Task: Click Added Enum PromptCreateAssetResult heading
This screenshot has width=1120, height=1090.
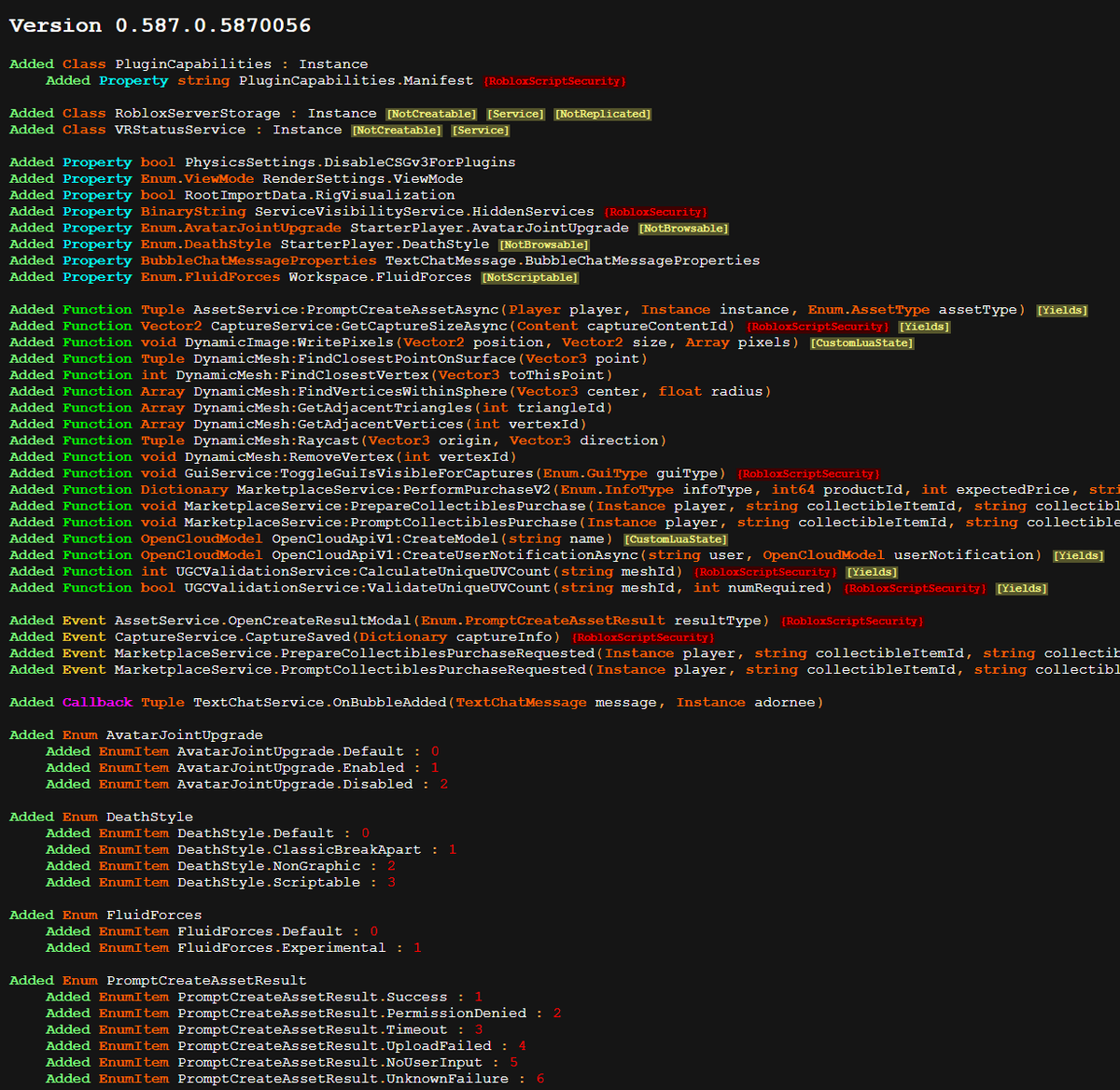Action: click(x=158, y=980)
